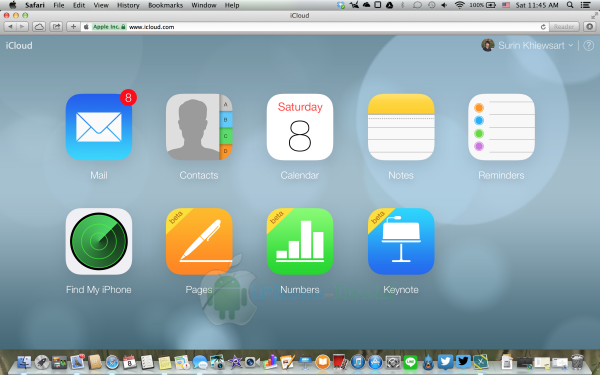Screen dimensions: 600x375
Task: Open the Contacts app icon
Action: click(199, 127)
